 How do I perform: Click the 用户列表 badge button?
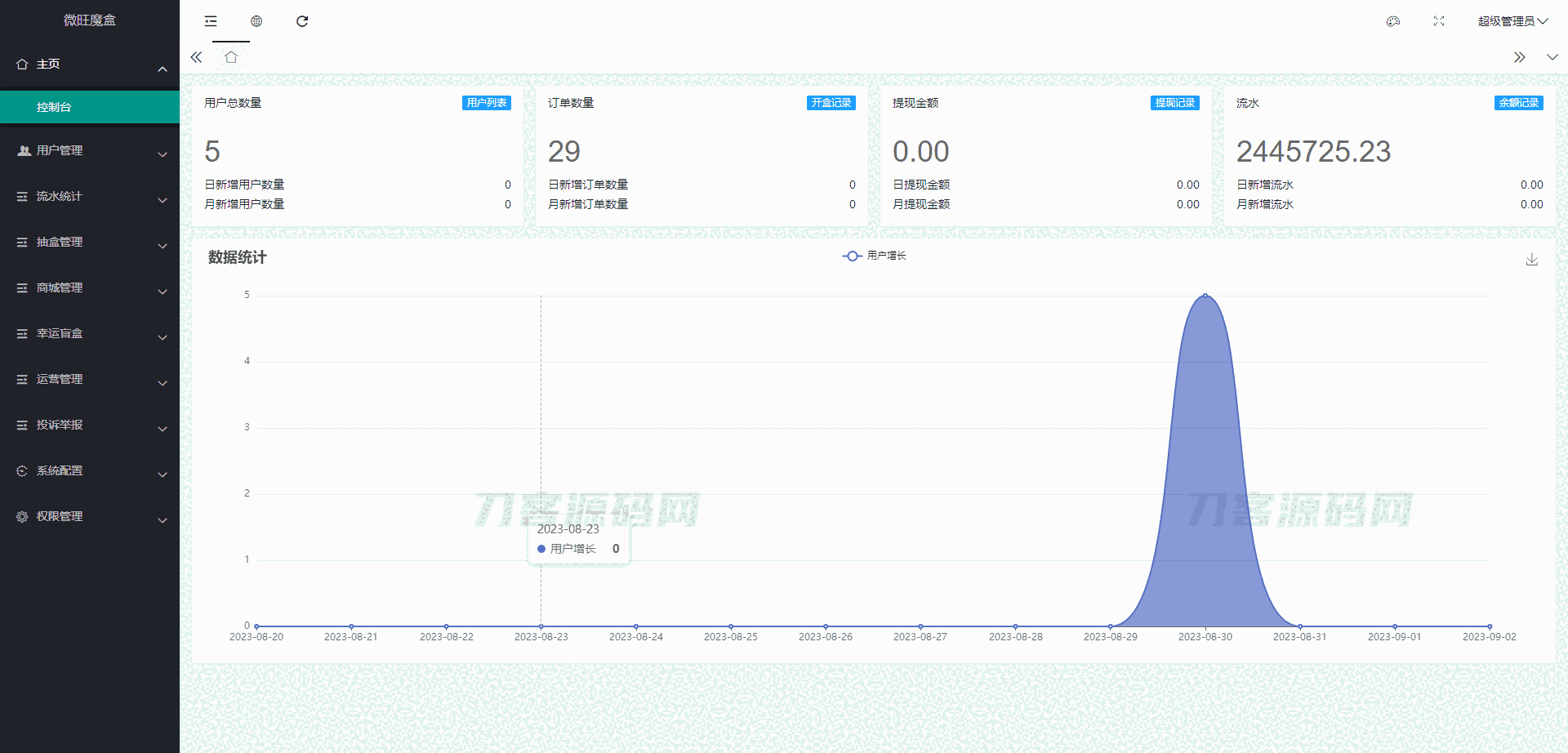(x=487, y=103)
